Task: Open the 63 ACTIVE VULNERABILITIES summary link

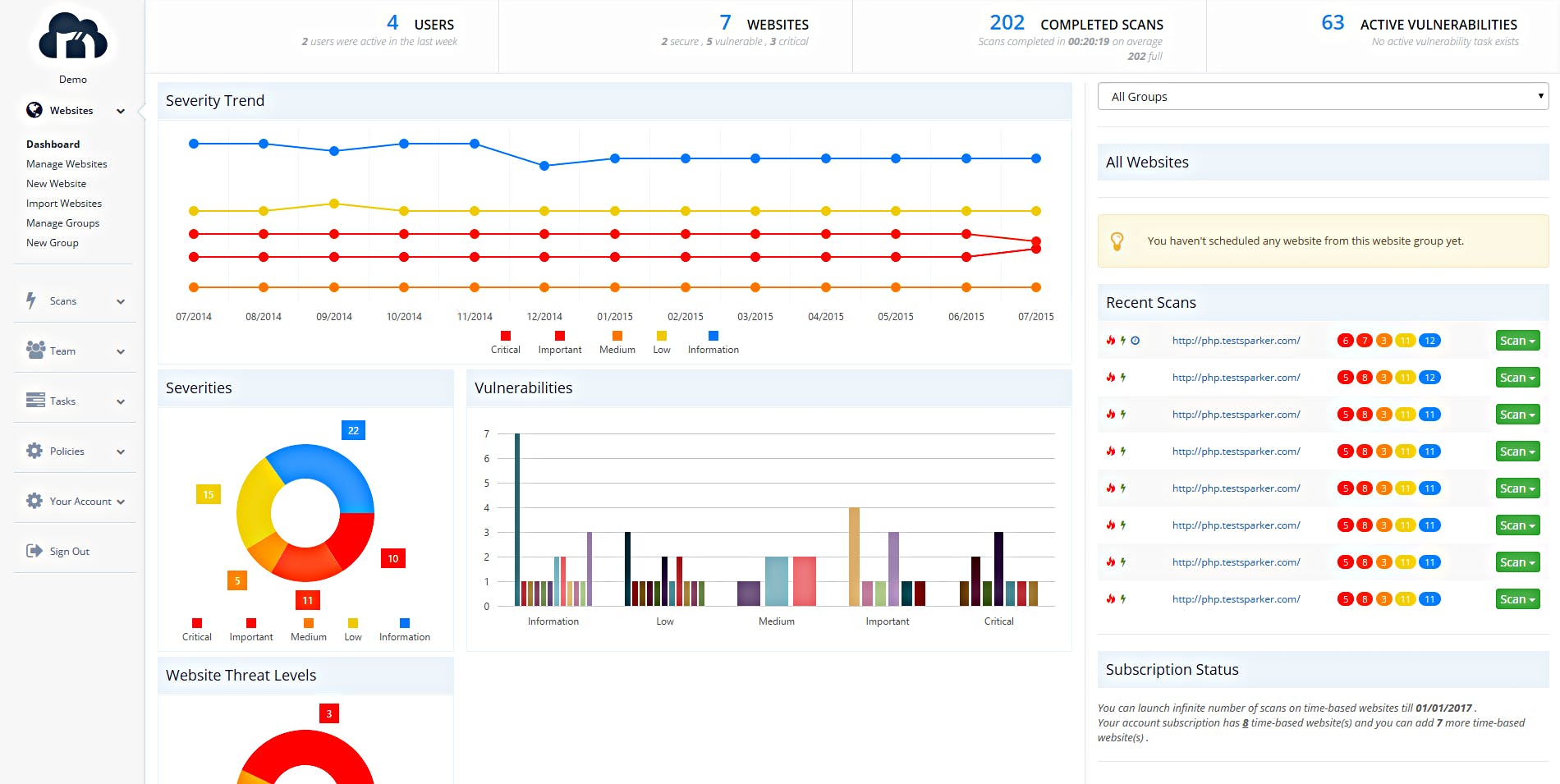Action: tap(1419, 23)
